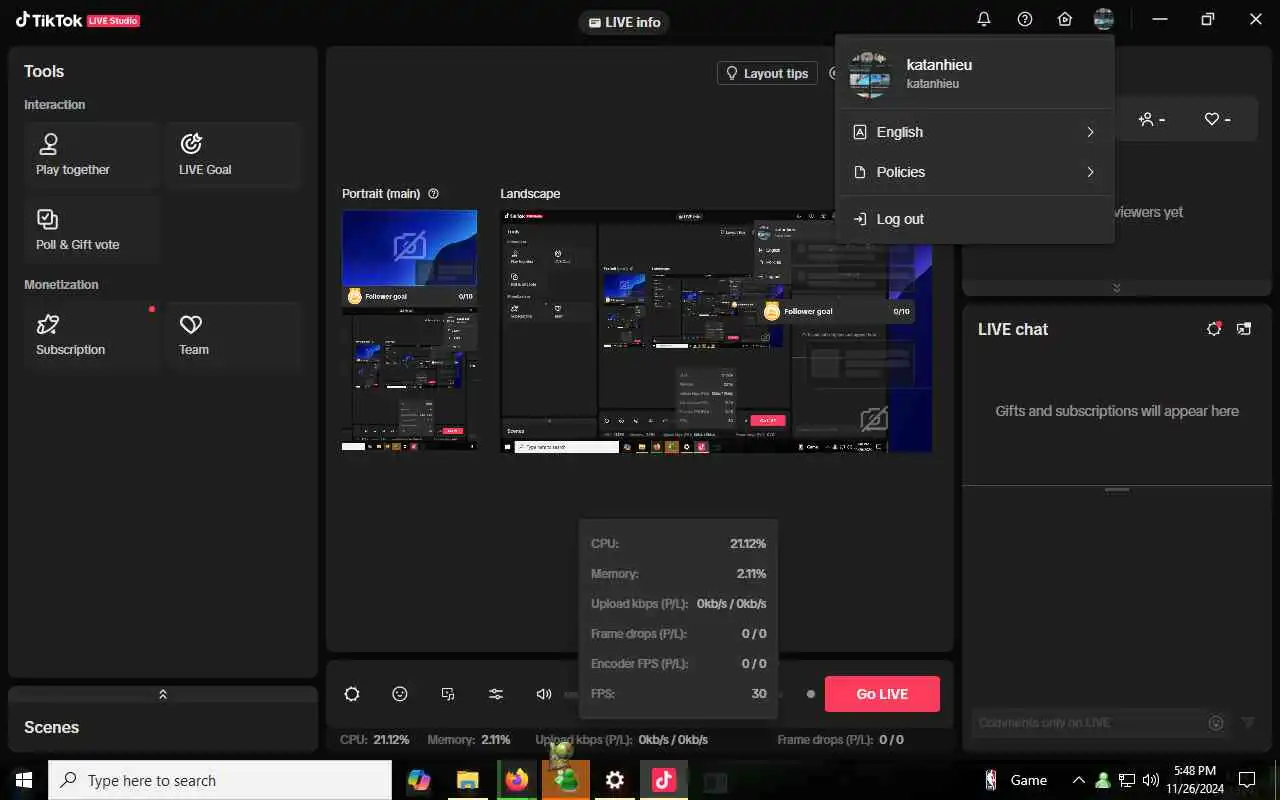Click the smiley face effects icon
This screenshot has height=800, width=1280.
click(400, 694)
